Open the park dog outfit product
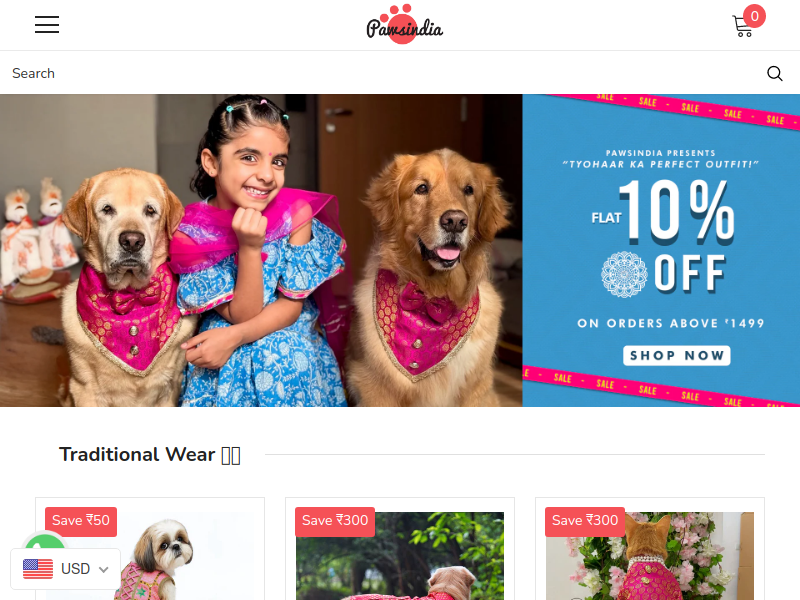 tap(400, 556)
